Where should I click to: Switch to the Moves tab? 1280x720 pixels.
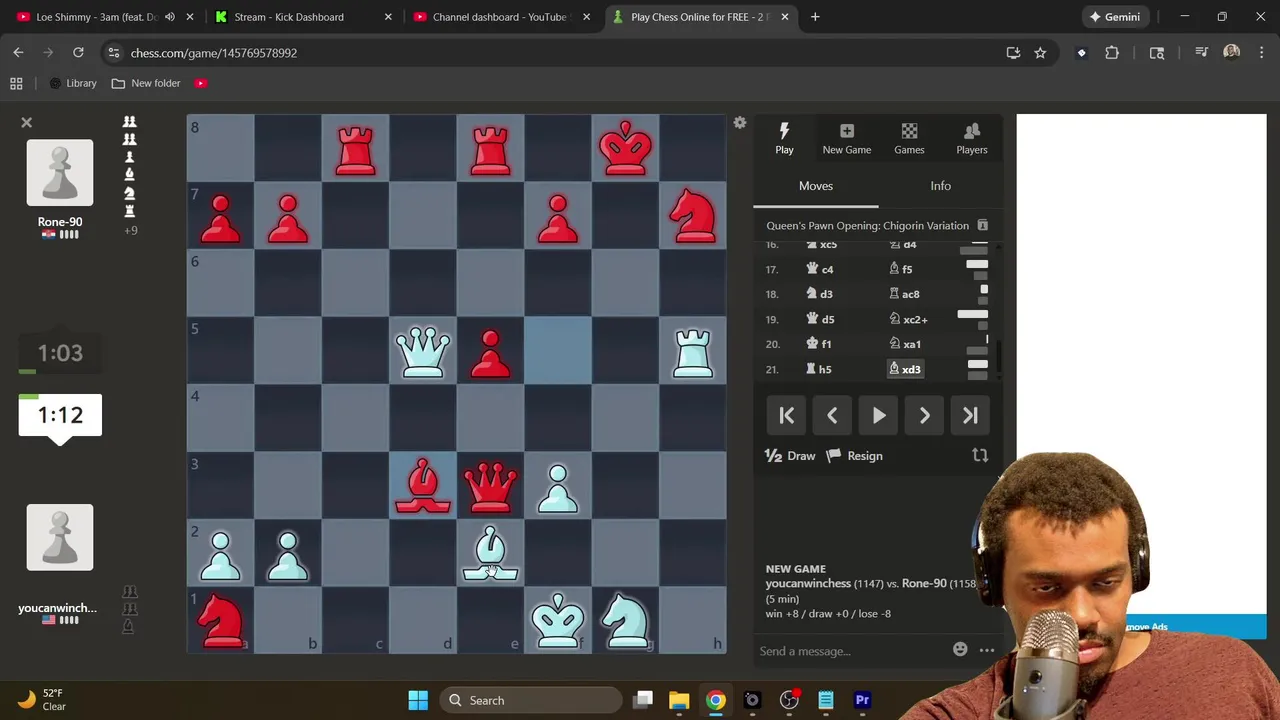816,186
